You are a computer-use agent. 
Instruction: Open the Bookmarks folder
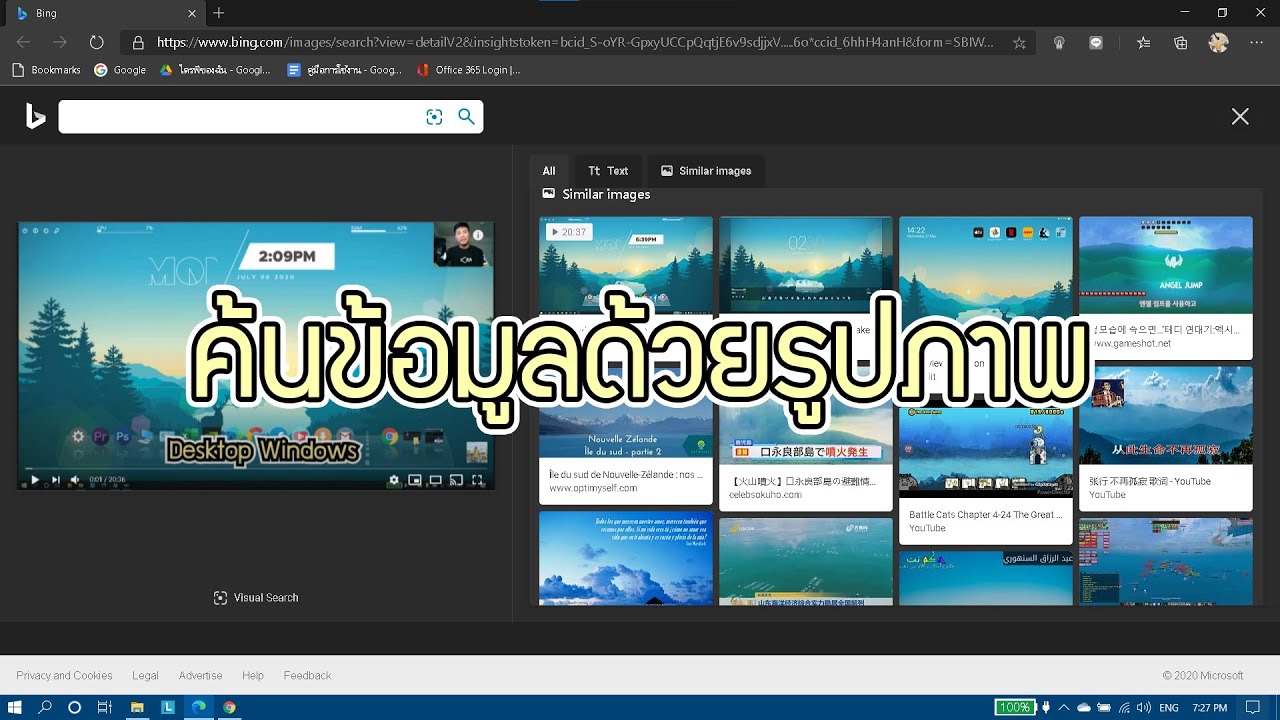[x=46, y=70]
